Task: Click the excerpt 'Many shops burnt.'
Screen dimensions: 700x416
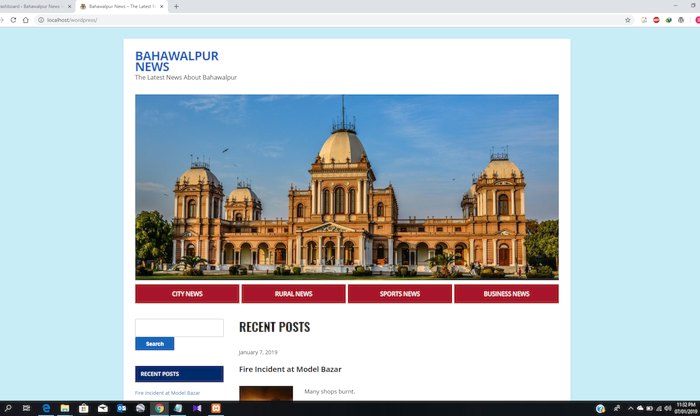Action: coord(329,391)
